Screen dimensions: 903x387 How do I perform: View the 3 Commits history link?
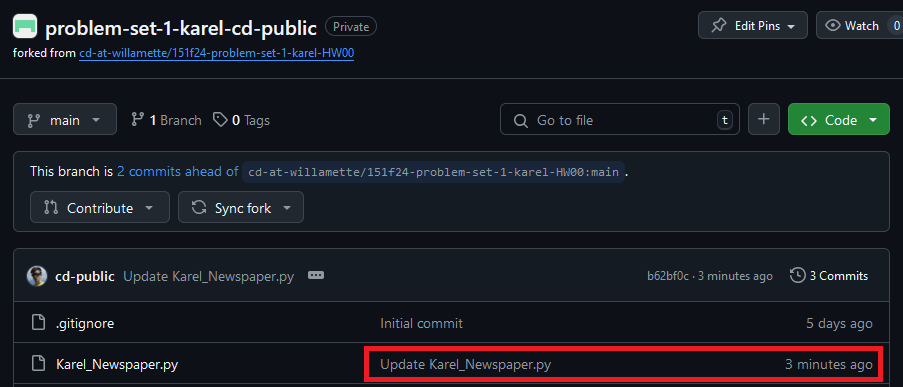(x=829, y=276)
